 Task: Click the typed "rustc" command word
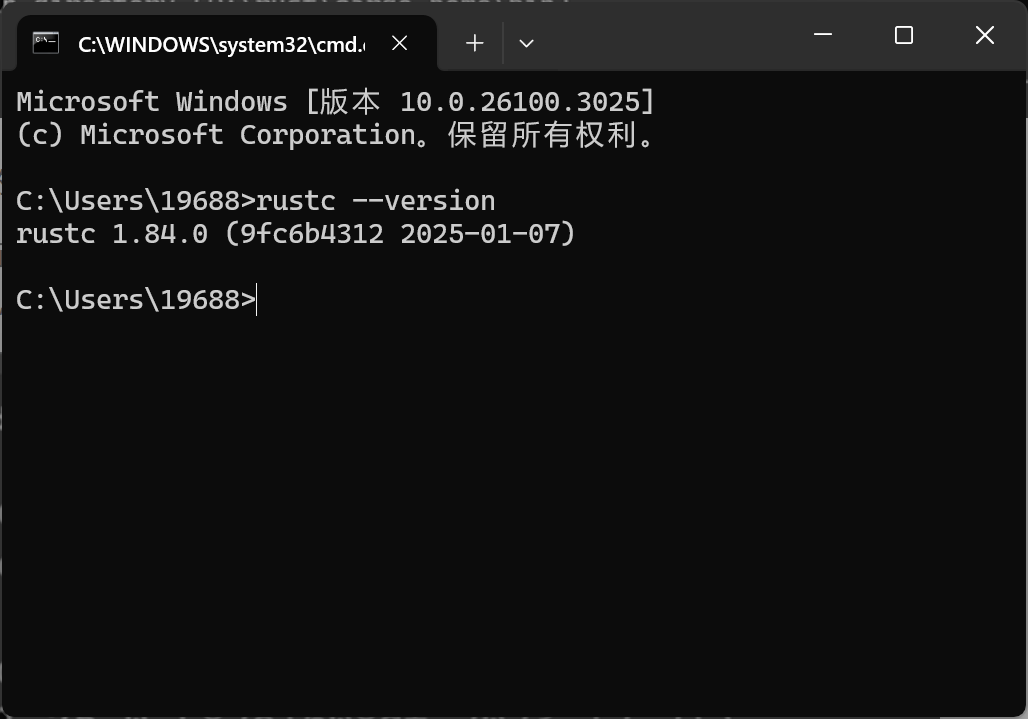pos(296,201)
